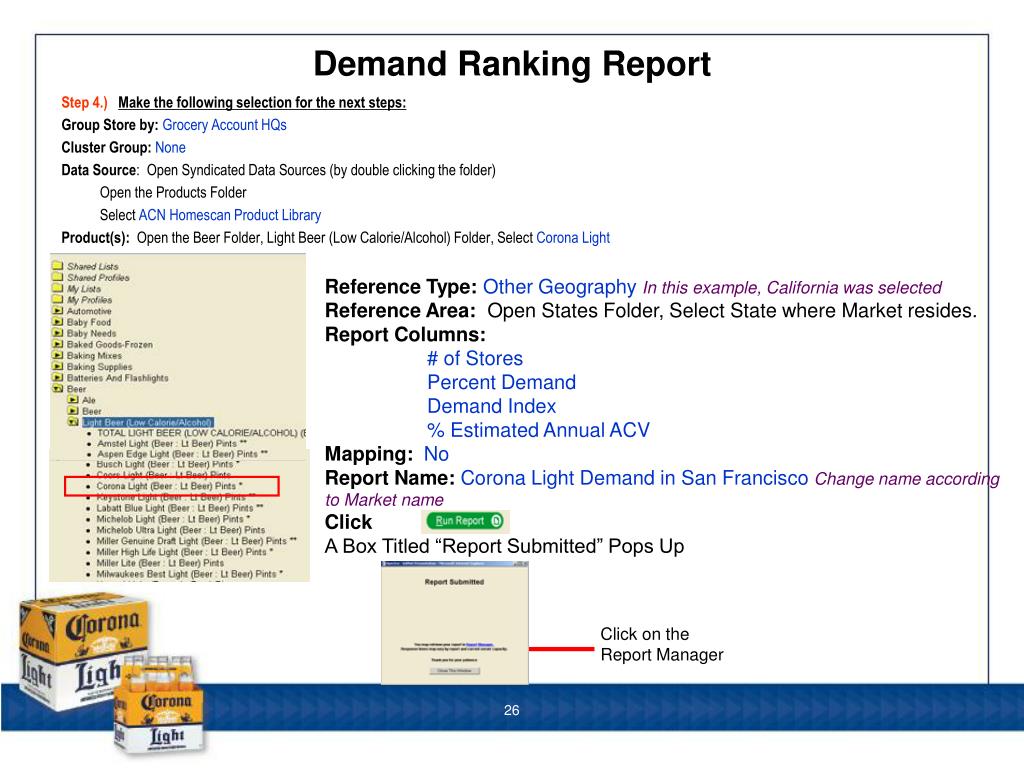This screenshot has height=768, width=1024.
Task: Click the My Lists folder icon
Action: [57, 288]
